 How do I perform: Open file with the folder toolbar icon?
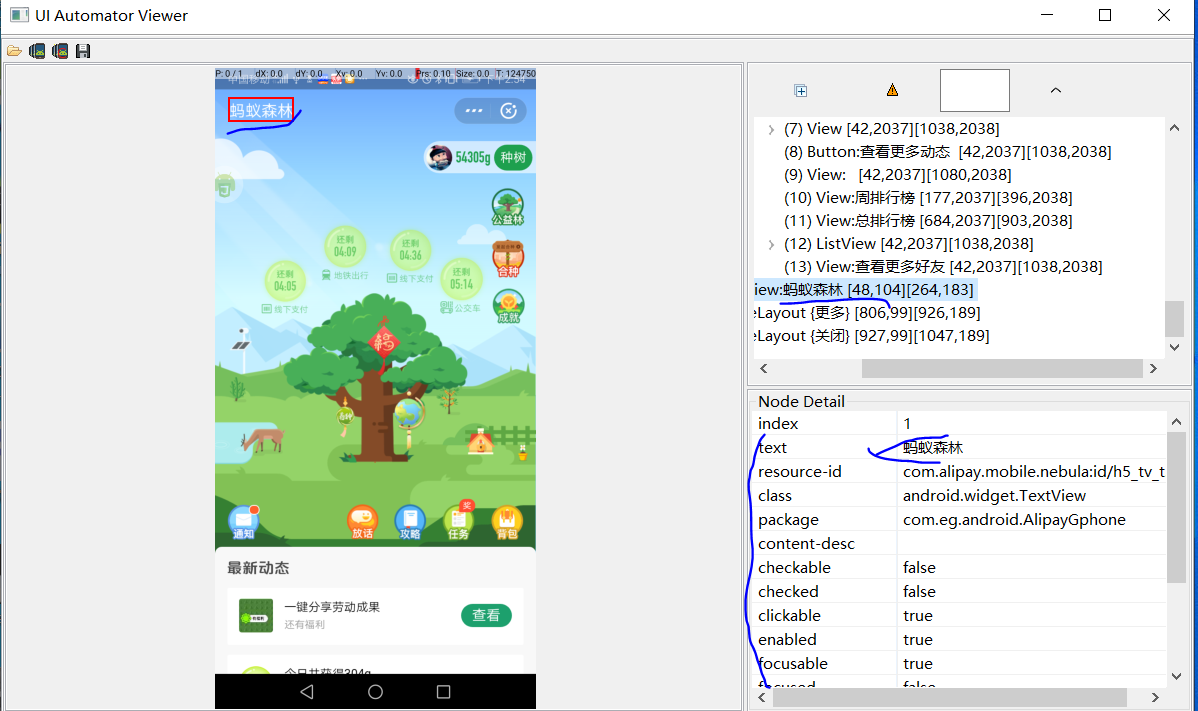point(15,51)
